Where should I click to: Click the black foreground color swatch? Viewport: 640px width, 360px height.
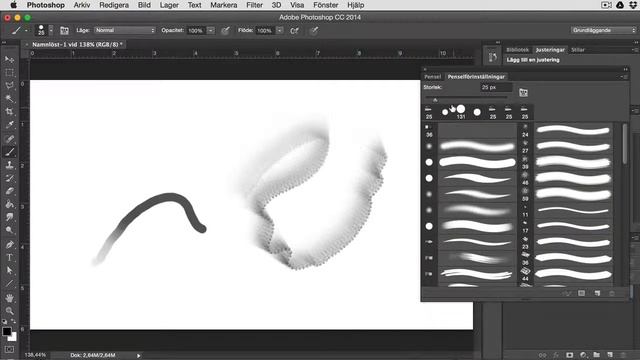coord(7,331)
